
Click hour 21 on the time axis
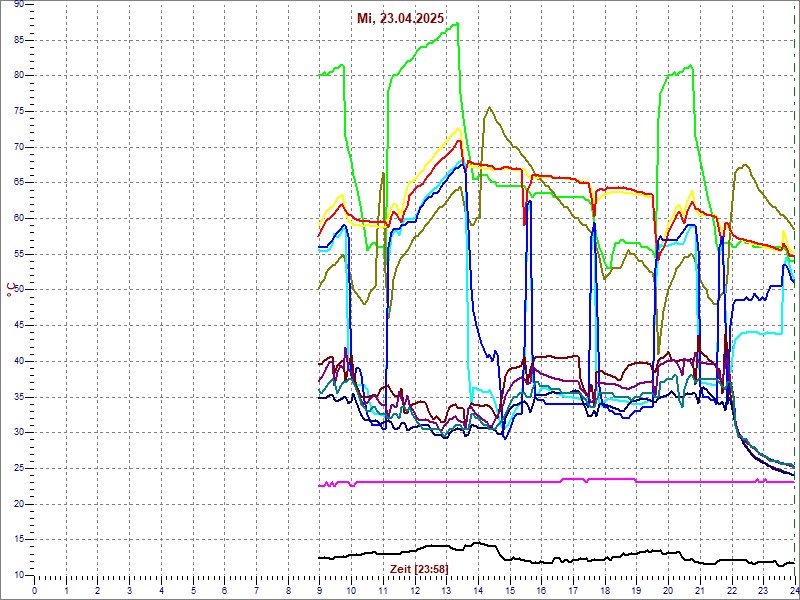point(699,590)
